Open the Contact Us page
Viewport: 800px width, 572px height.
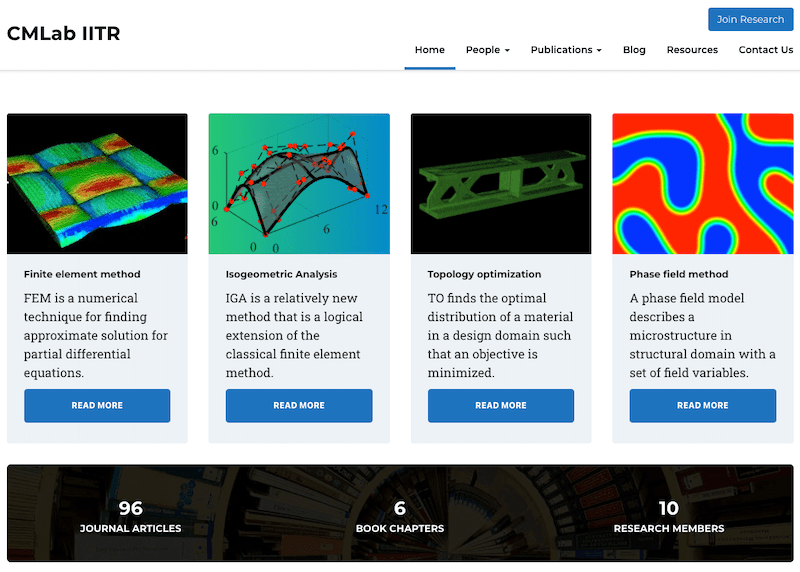coord(765,50)
